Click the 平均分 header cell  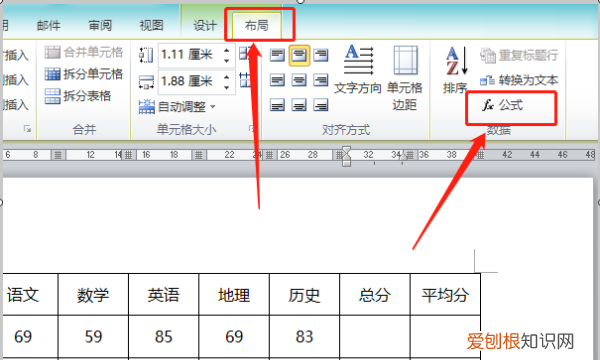pyautogui.click(x=445, y=295)
